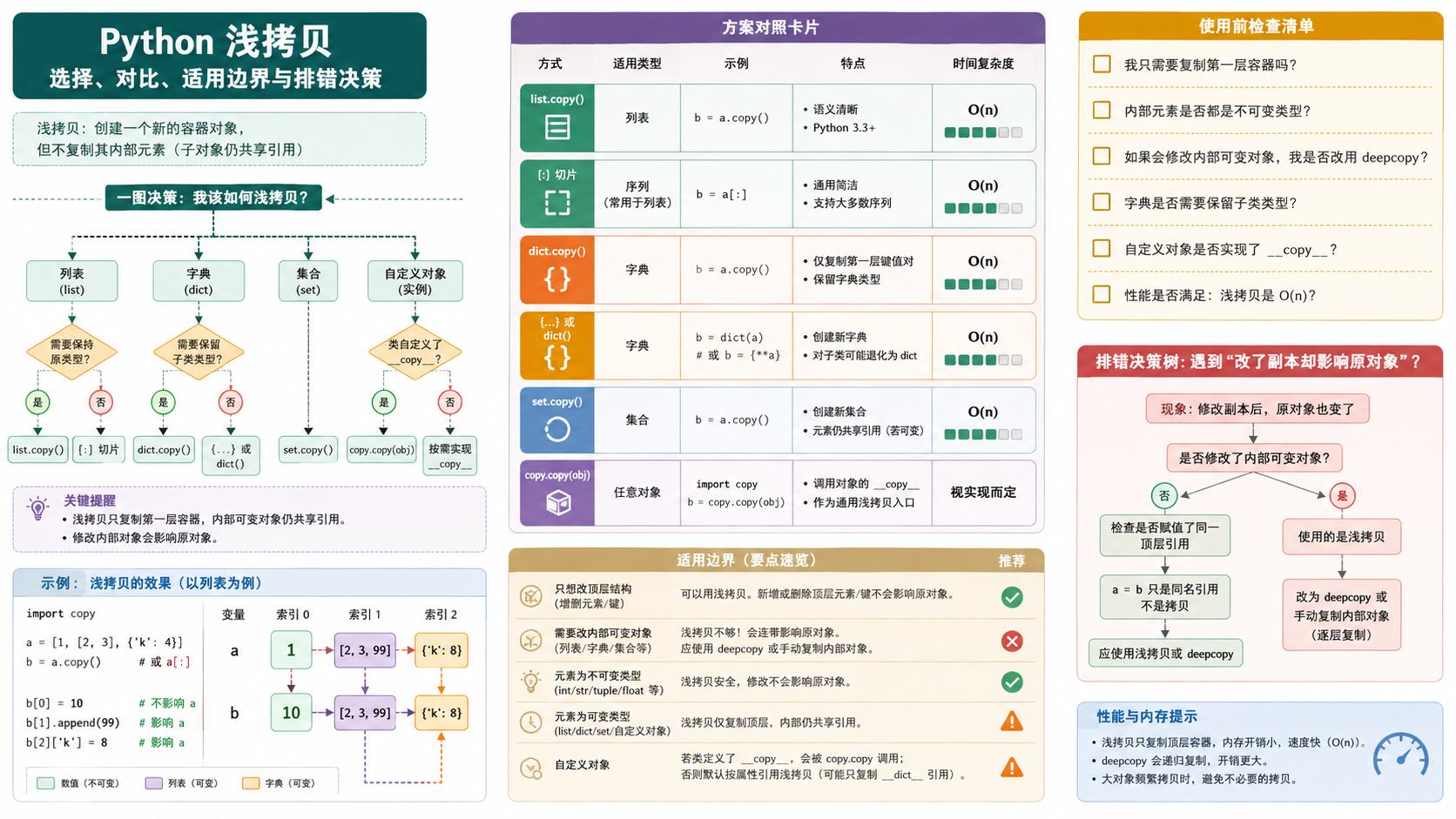This screenshot has width=1456, height=819.
Task: Click the 类自定义了 __copy__ decision diamond
Action: (x=415, y=352)
